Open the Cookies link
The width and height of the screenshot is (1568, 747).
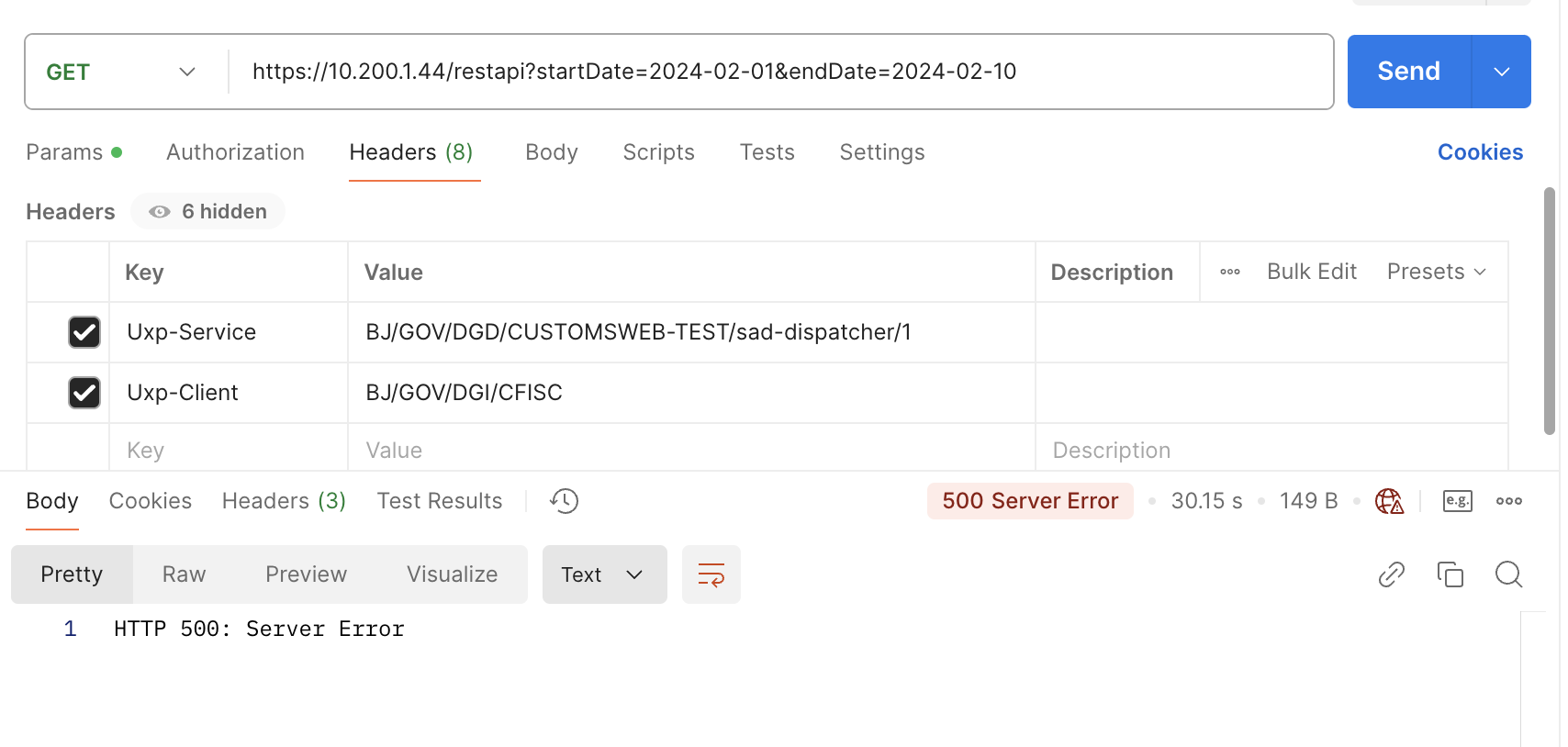tap(1479, 152)
